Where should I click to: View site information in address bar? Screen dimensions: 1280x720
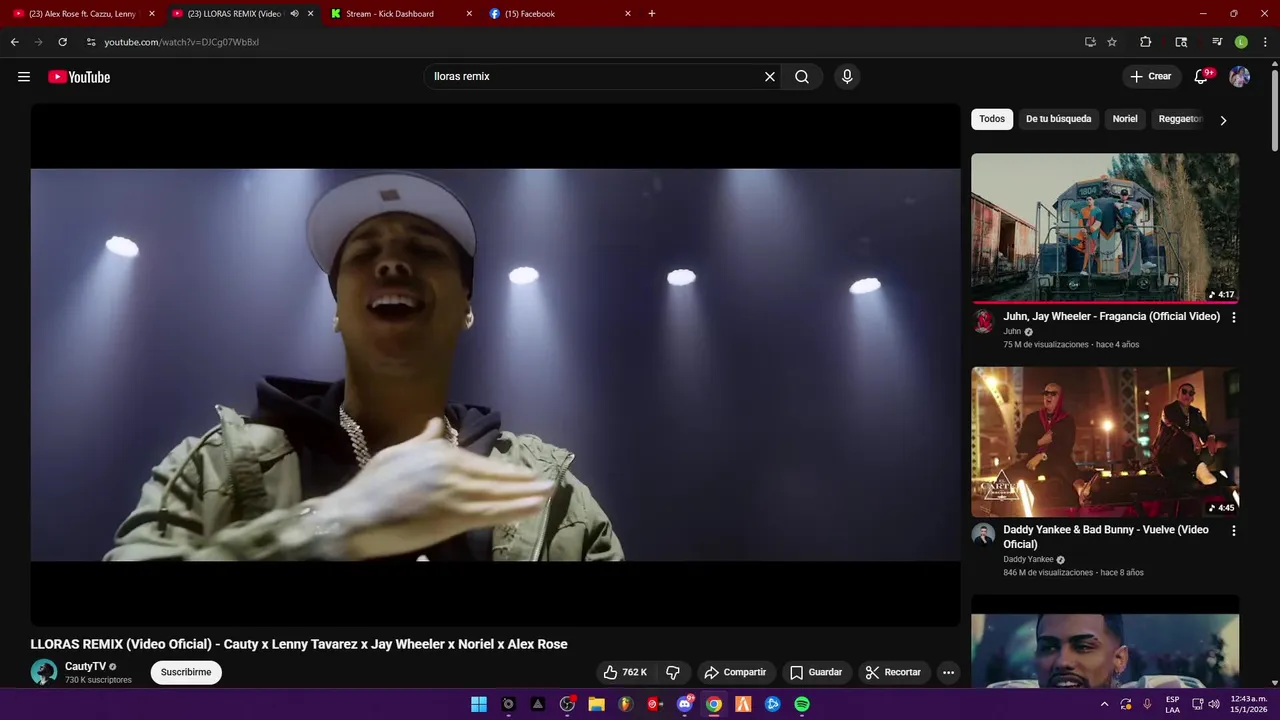click(91, 42)
